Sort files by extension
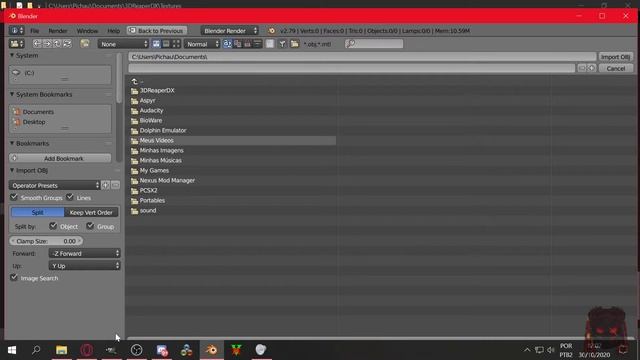Image resolution: width=640 pixels, height=360 pixels. 238,44
